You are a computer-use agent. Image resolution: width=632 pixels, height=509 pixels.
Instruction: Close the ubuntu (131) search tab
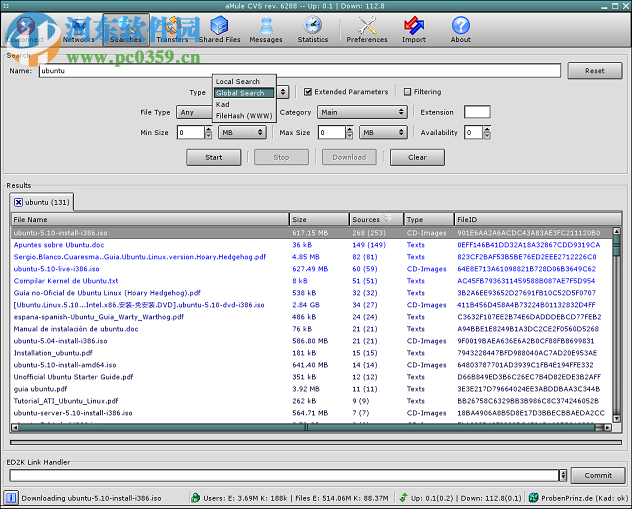18,202
